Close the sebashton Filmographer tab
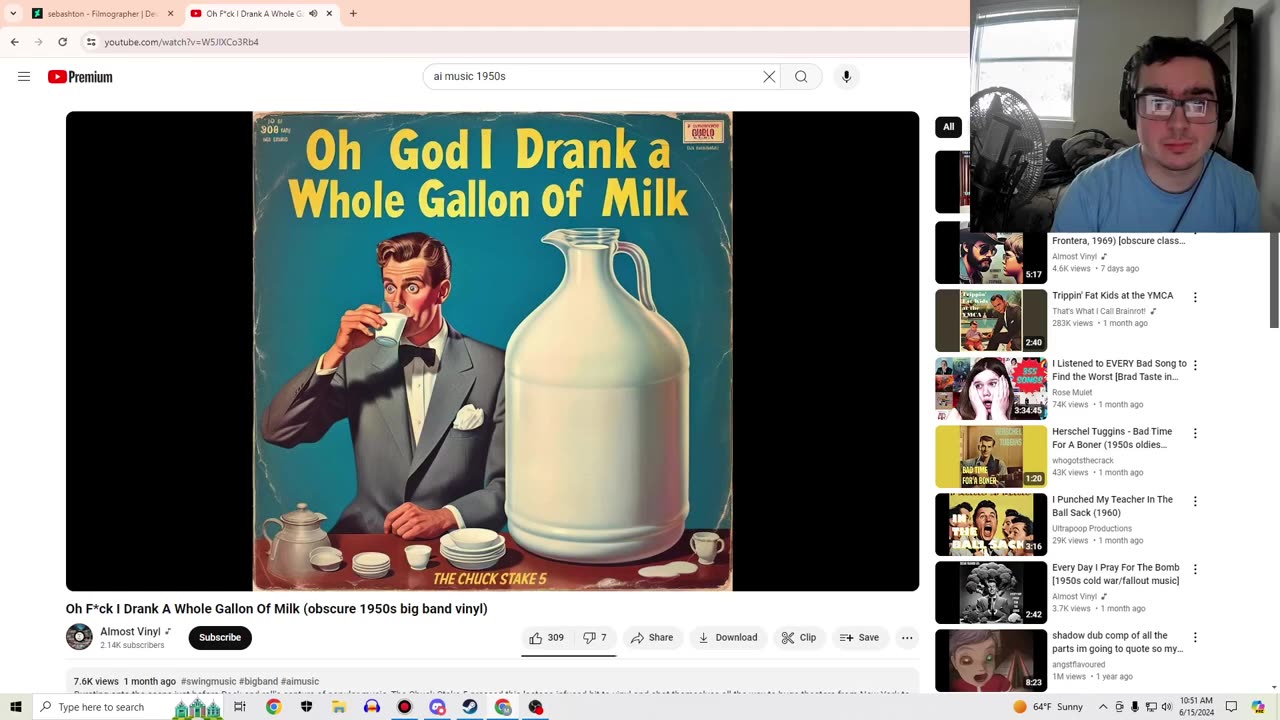The height and width of the screenshot is (720, 1280). click(x=170, y=14)
